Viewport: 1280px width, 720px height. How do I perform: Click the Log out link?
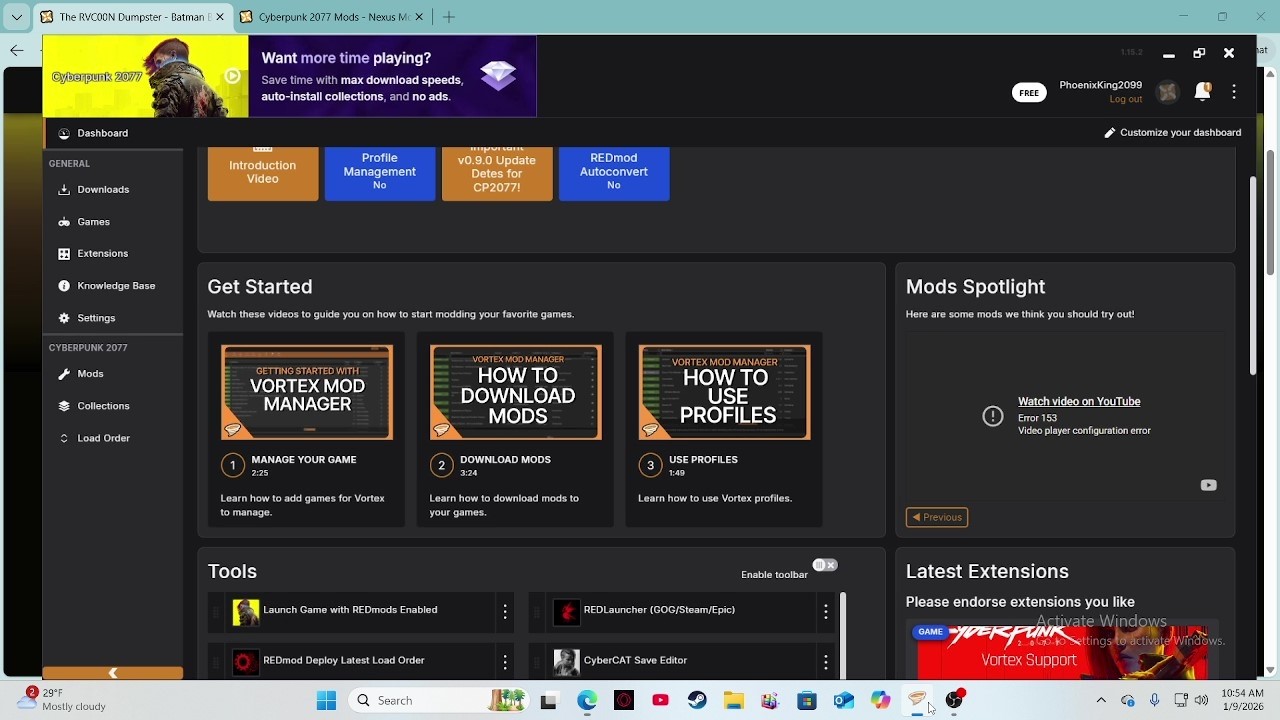(x=1125, y=100)
